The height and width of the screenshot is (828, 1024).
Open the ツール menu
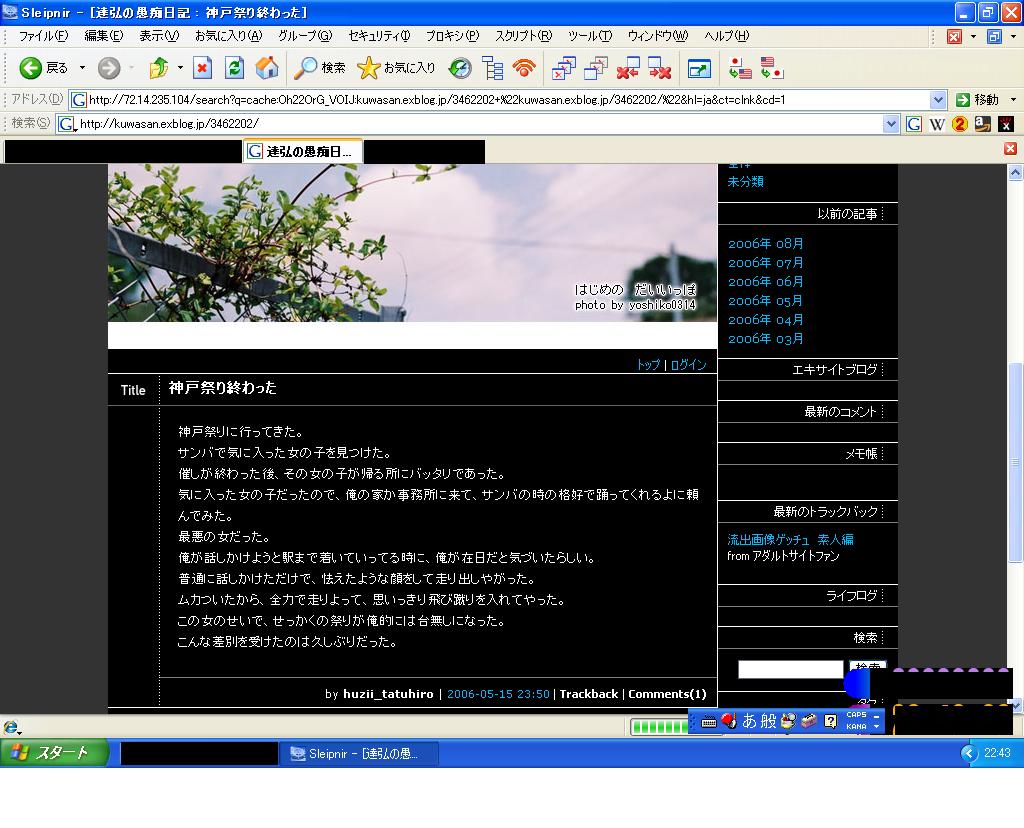pyautogui.click(x=589, y=36)
